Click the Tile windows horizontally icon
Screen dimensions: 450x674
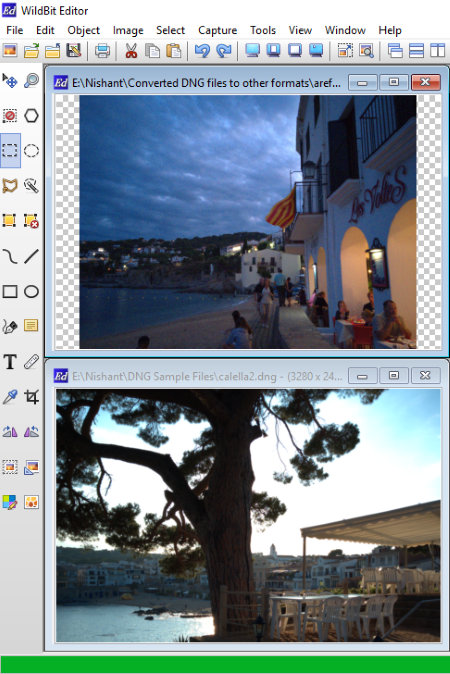[x=416, y=50]
